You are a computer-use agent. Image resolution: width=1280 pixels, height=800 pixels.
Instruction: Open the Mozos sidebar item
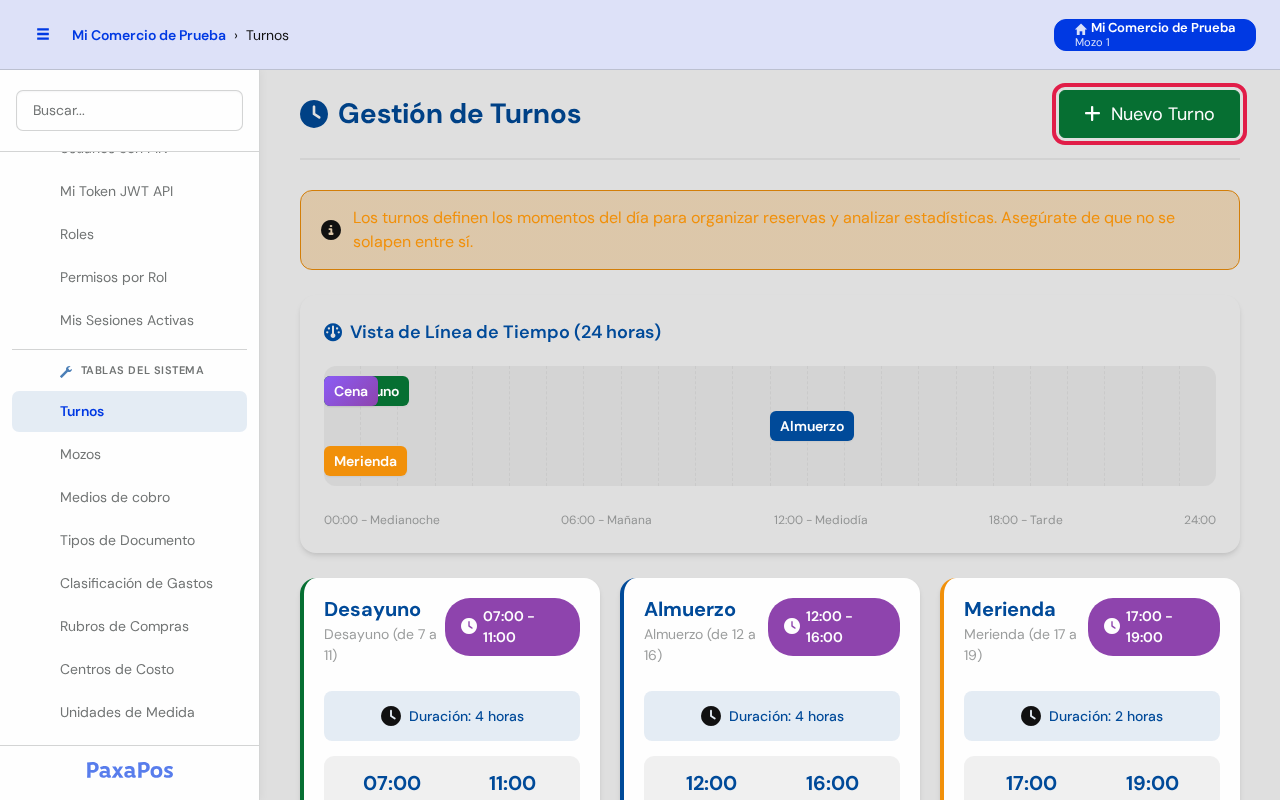click(130, 454)
